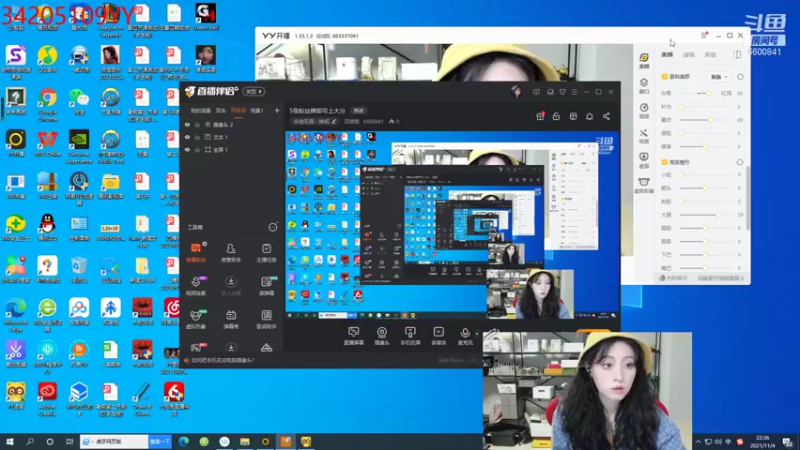This screenshot has width=800, height=450.
Task: Click the share icon in 直播伴侣 header
Action: pyautogui.click(x=606, y=116)
